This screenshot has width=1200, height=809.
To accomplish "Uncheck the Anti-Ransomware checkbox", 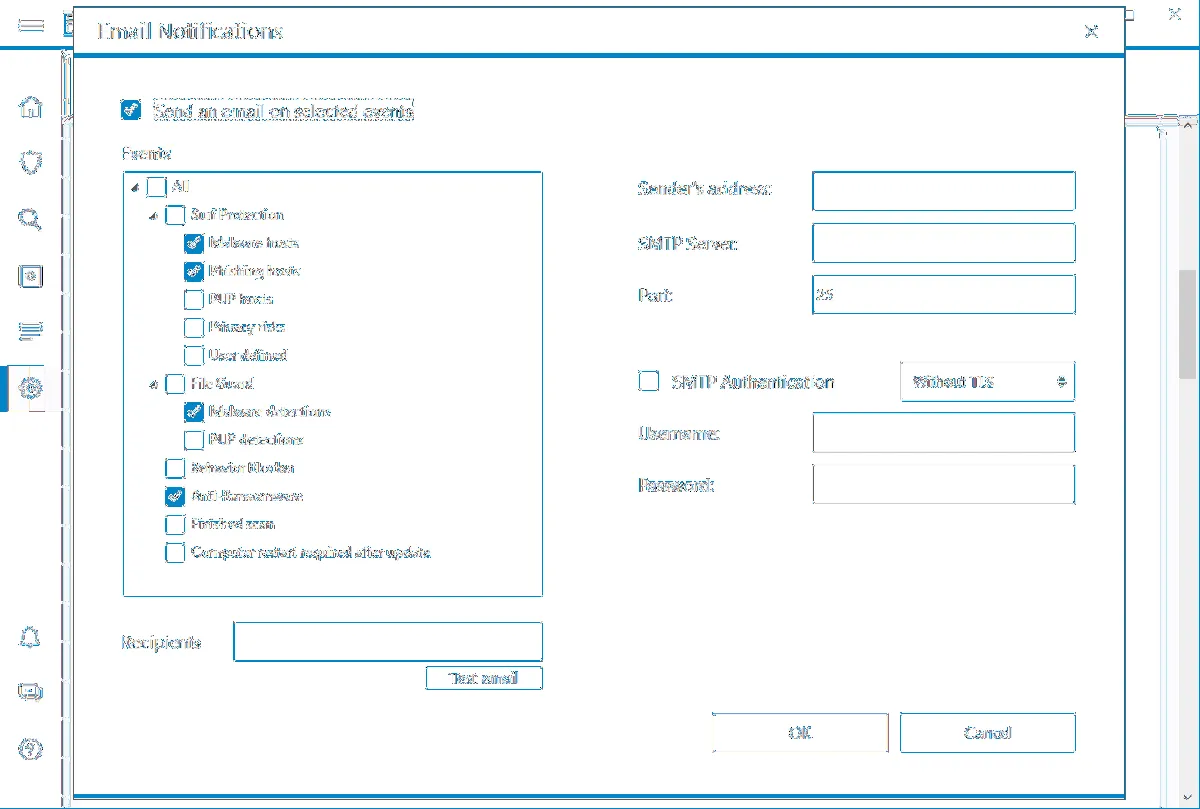I will tap(175, 496).
